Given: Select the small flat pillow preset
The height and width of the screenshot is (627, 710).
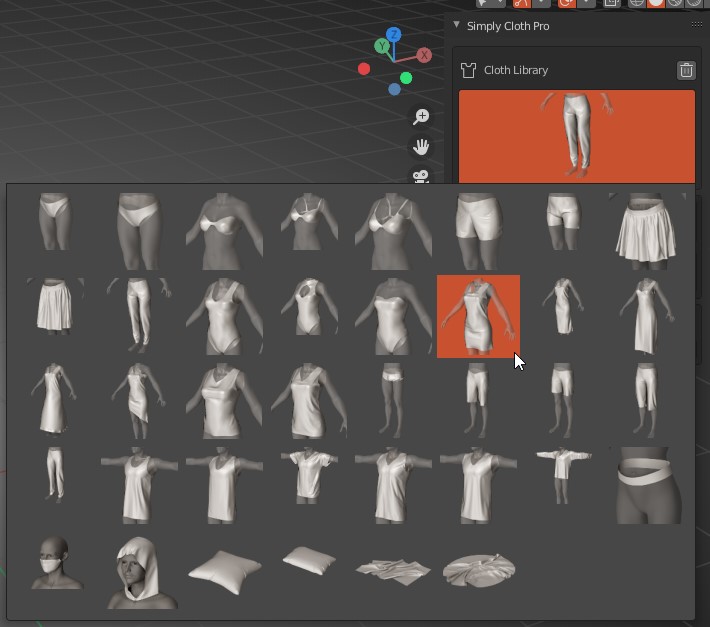Looking at the screenshot, I should [309, 560].
